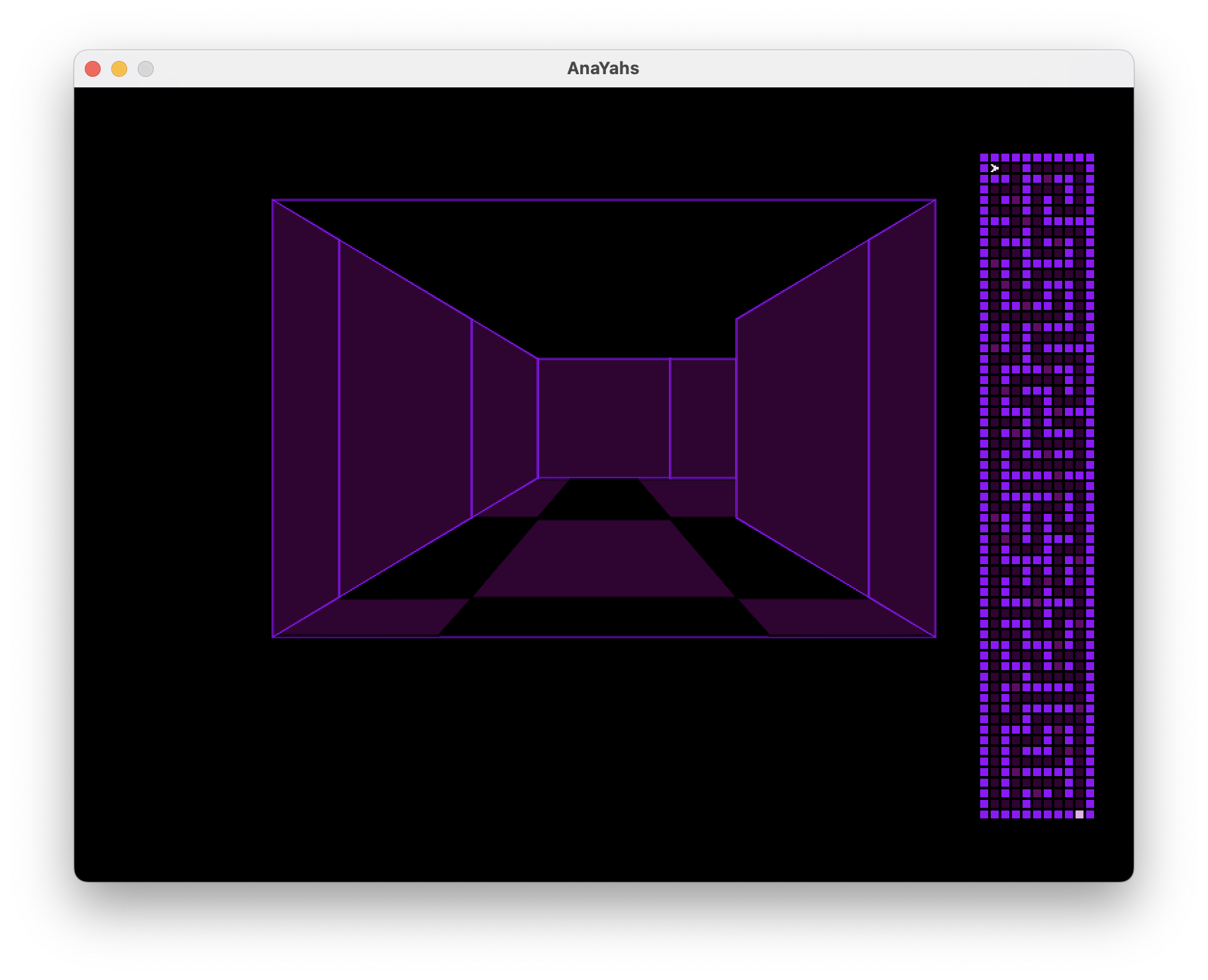The image size is (1208, 980).
Task: Click the white player arrow on the minimap
Action: [x=995, y=168]
